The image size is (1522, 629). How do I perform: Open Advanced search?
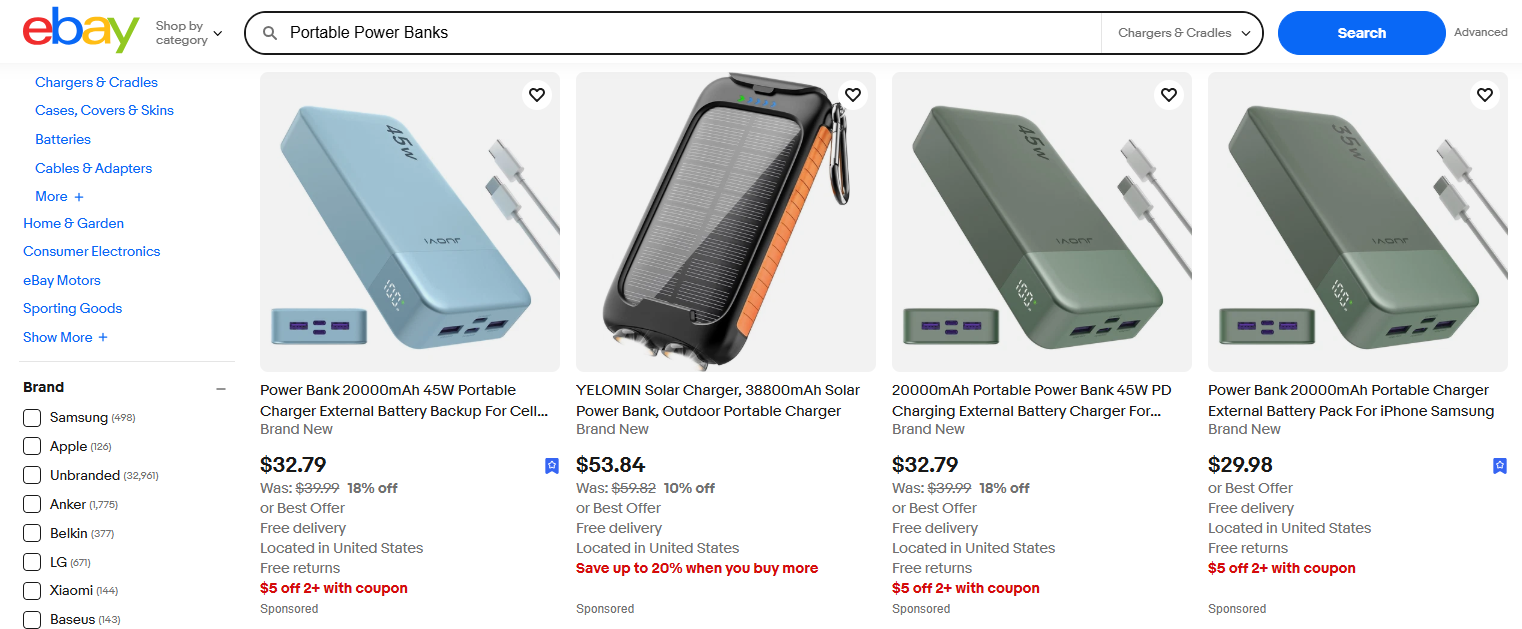[x=1481, y=31]
